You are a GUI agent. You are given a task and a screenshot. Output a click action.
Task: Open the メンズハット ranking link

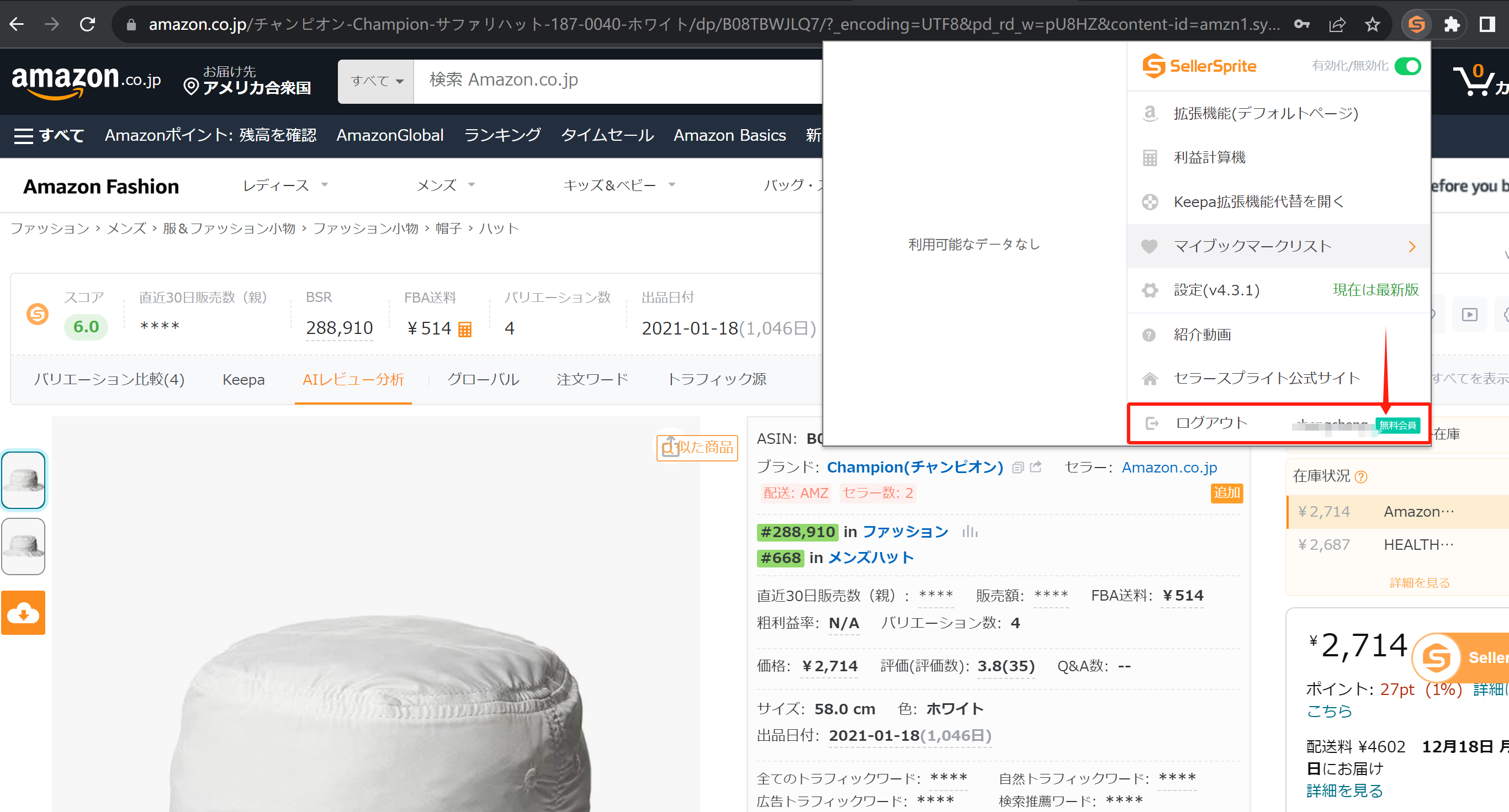tap(871, 558)
